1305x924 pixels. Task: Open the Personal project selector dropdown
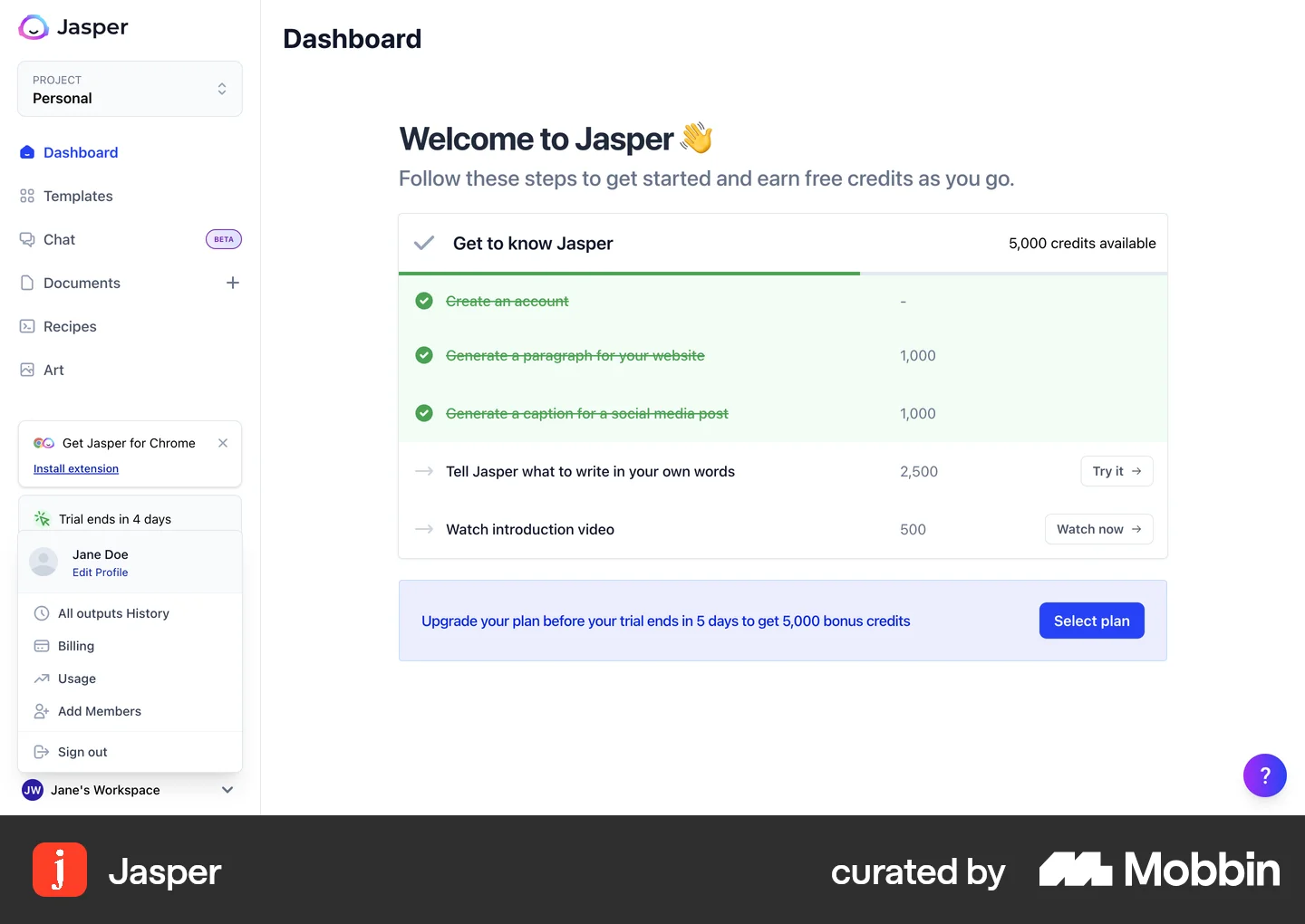click(x=130, y=89)
